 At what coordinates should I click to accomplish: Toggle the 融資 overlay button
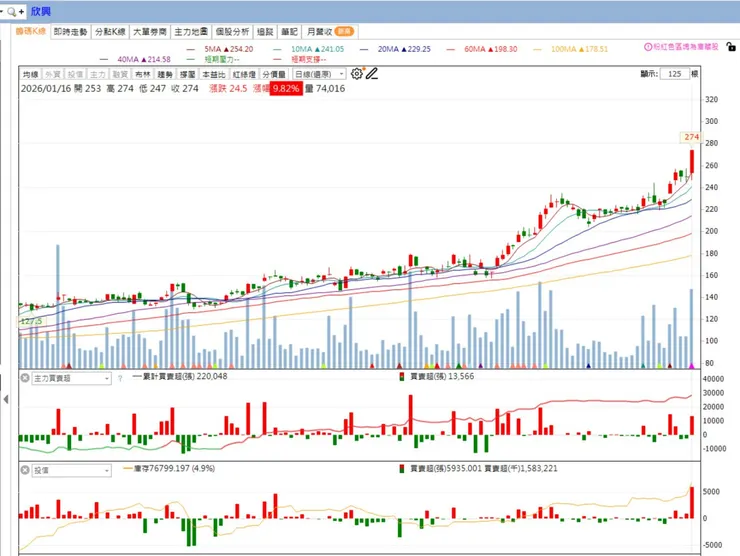(120, 74)
